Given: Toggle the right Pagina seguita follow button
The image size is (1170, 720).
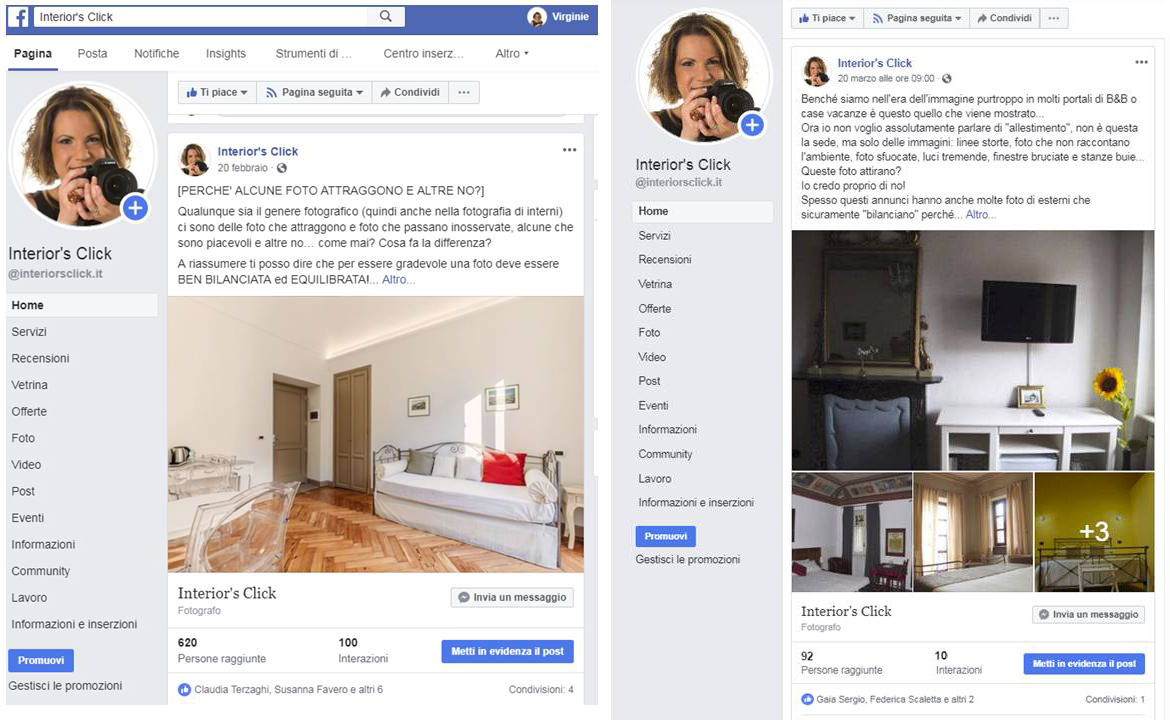Looking at the screenshot, I should pos(916,18).
